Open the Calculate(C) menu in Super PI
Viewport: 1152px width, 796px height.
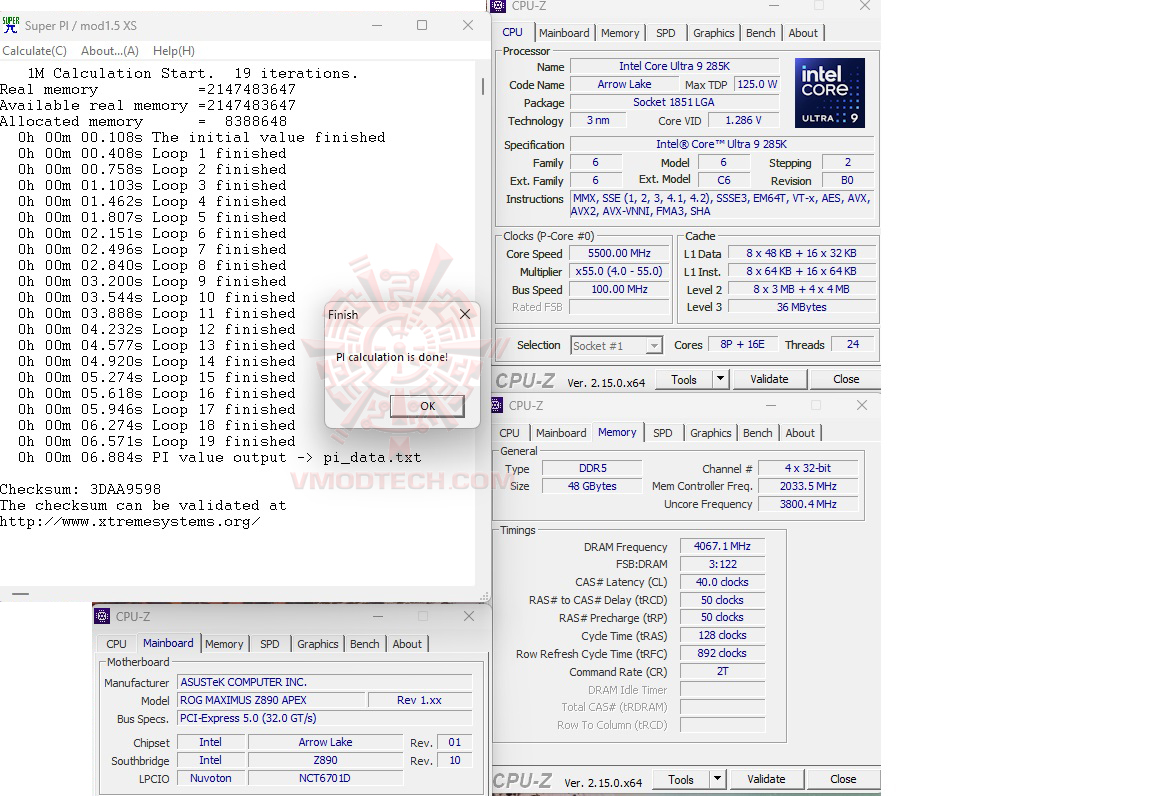click(35, 50)
